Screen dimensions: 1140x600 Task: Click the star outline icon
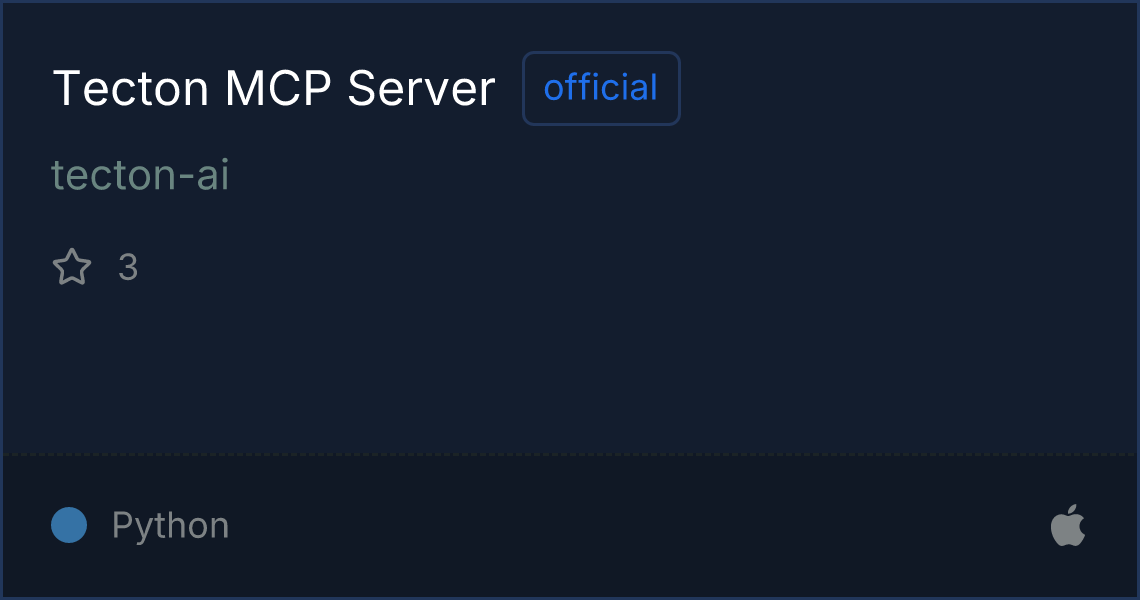[72, 267]
